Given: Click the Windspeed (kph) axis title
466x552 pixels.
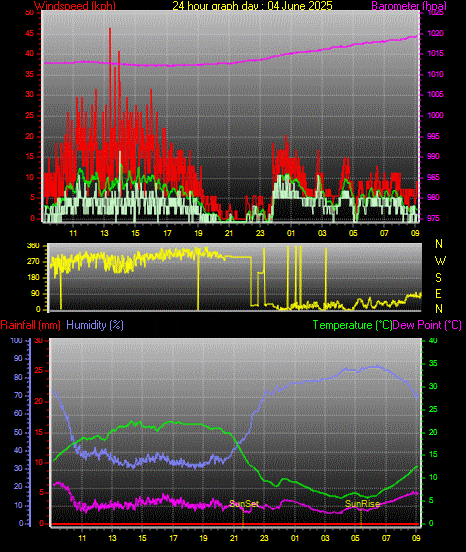Looking at the screenshot, I should [x=75, y=6].
